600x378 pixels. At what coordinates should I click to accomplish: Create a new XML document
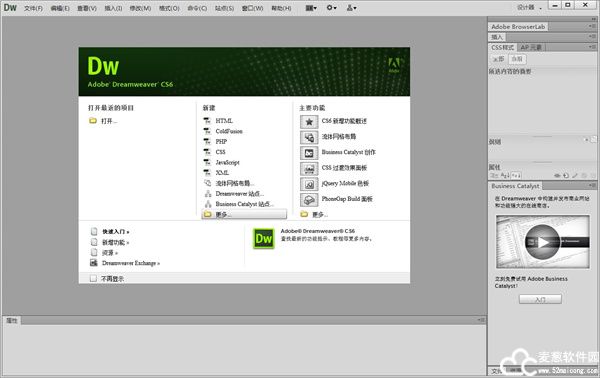pos(222,173)
